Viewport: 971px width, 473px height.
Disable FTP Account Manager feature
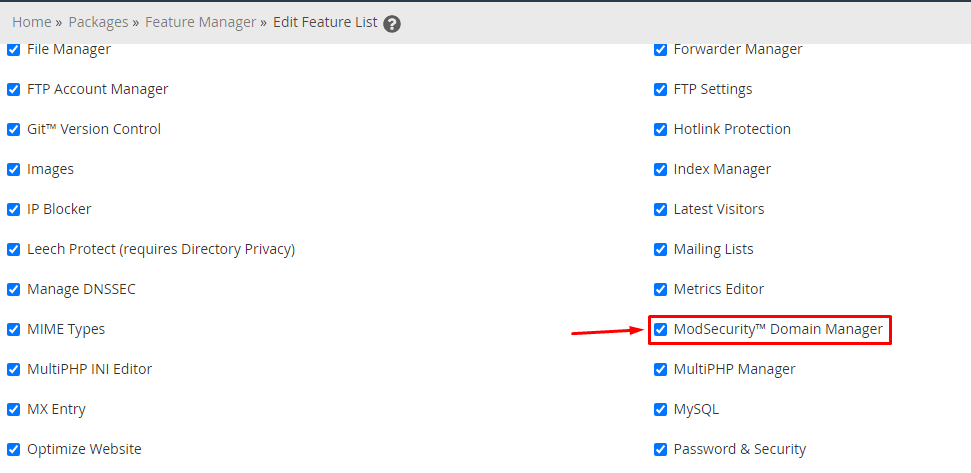(14, 90)
